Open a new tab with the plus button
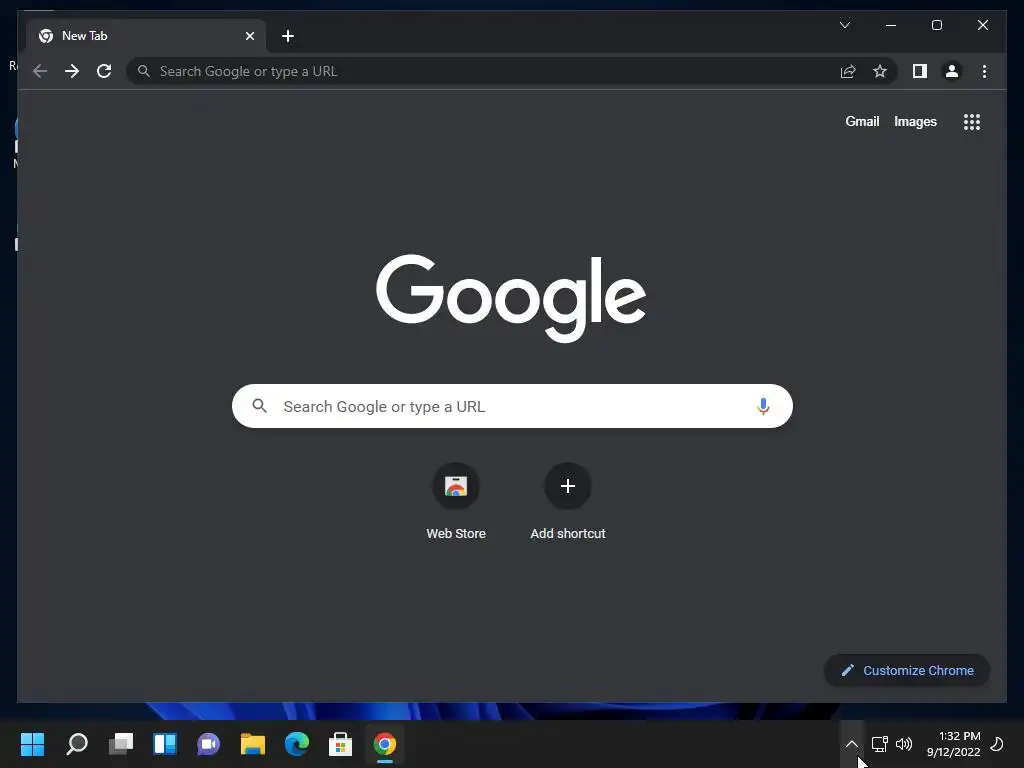The image size is (1024, 768). [288, 36]
